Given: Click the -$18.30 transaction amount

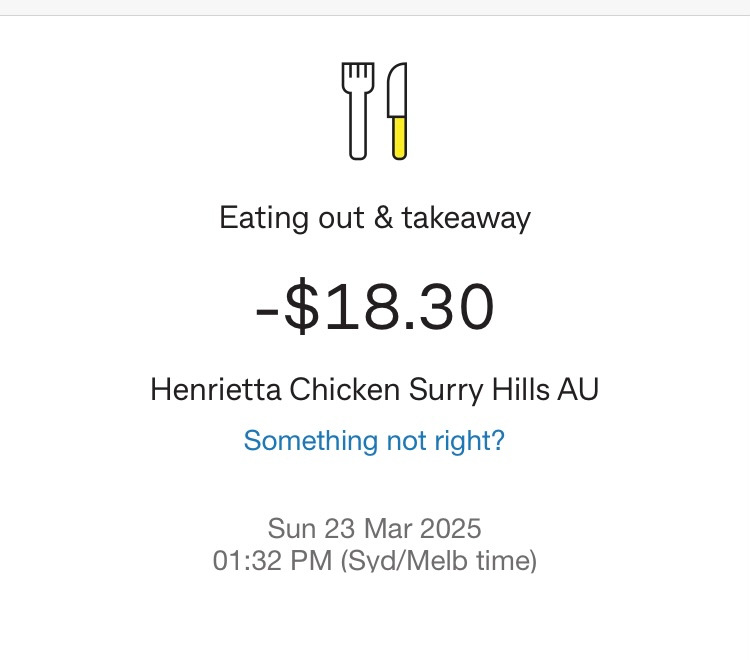Looking at the screenshot, I should (375, 307).
